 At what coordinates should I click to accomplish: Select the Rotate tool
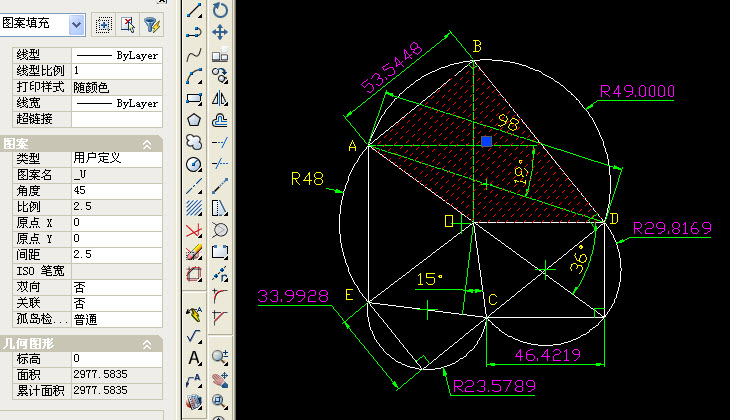(220, 10)
